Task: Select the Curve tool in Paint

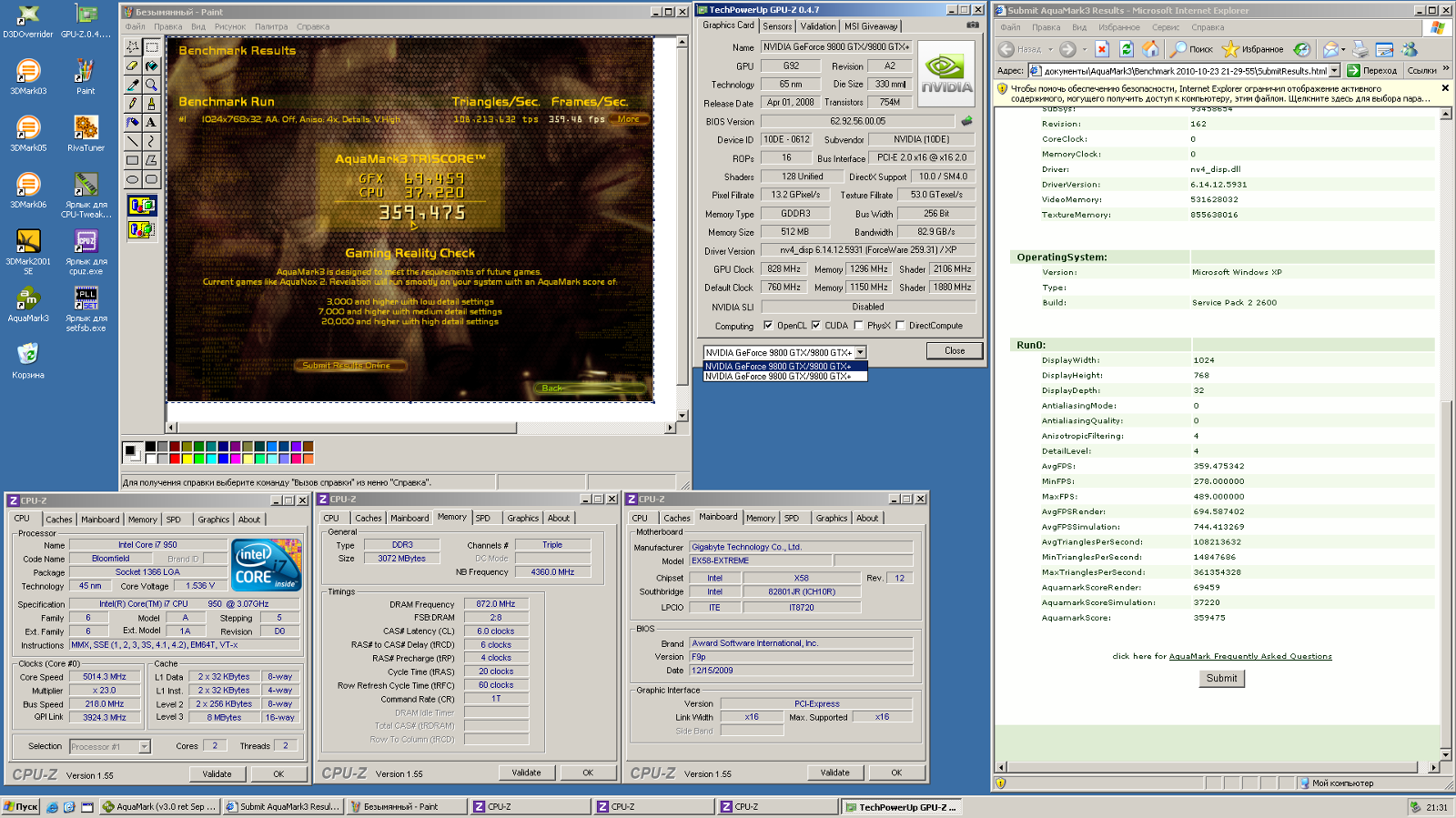Action: tap(151, 141)
